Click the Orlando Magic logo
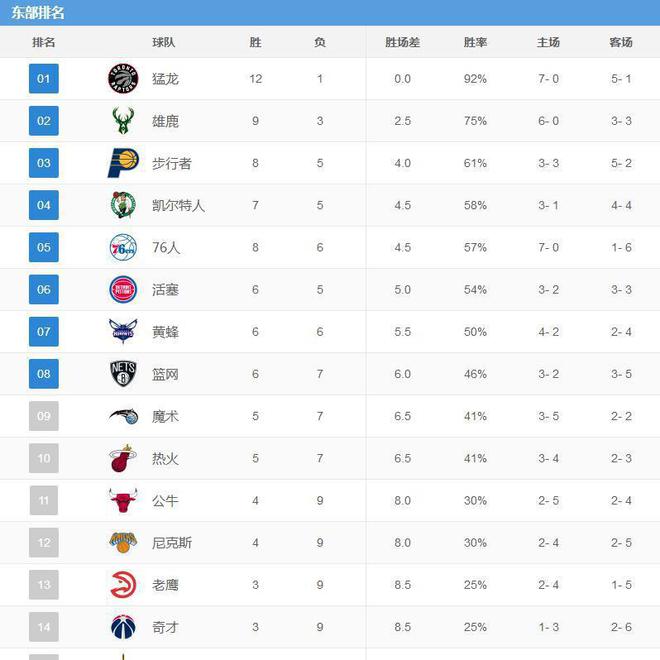Image resolution: width=660 pixels, height=660 pixels. [123, 416]
